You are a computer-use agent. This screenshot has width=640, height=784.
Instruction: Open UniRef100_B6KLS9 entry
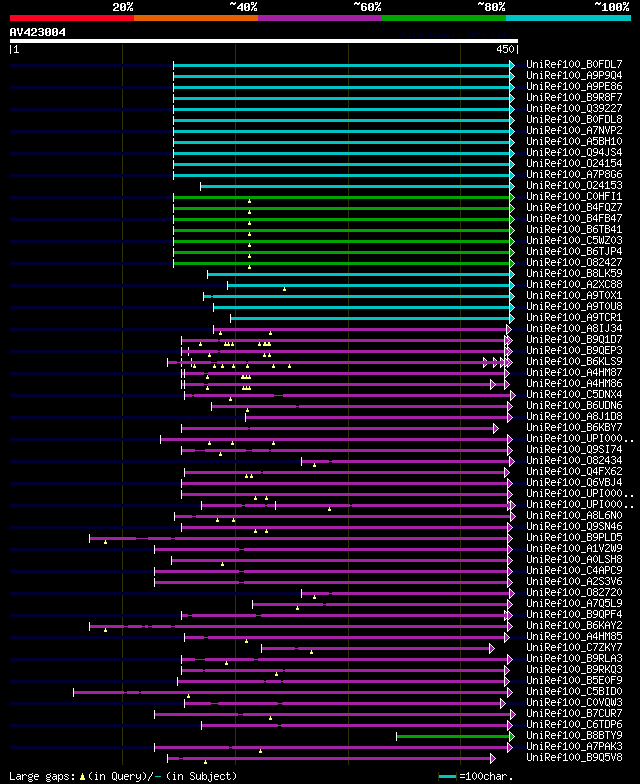574,362
